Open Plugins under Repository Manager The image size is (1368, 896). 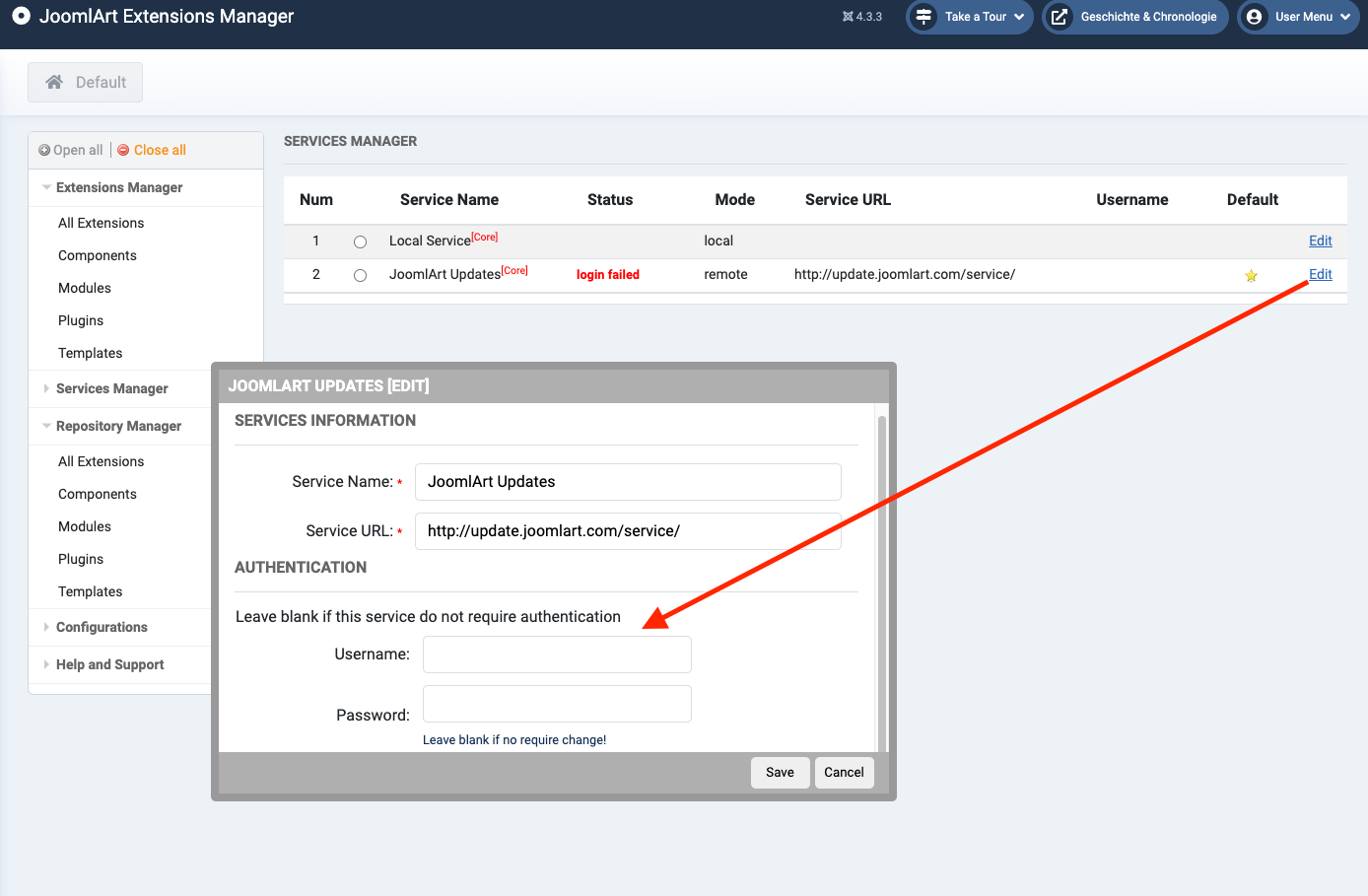81,559
